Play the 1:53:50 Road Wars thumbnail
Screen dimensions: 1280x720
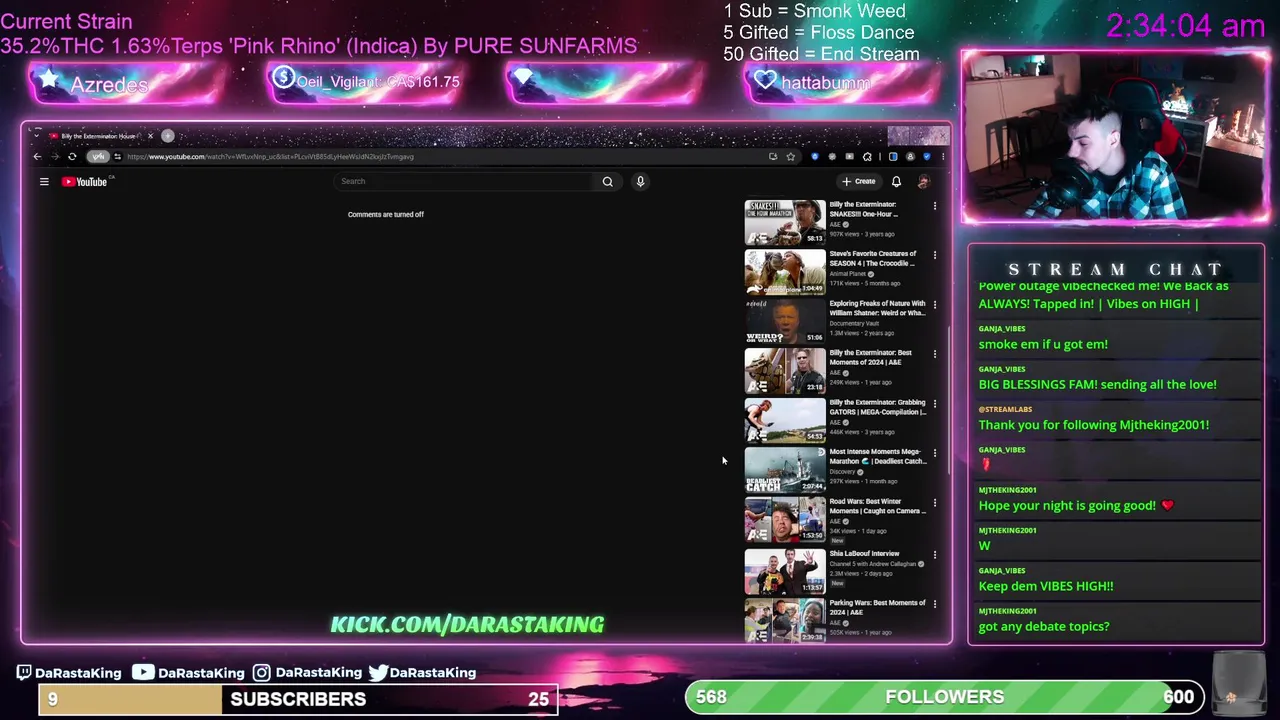[x=785, y=519]
